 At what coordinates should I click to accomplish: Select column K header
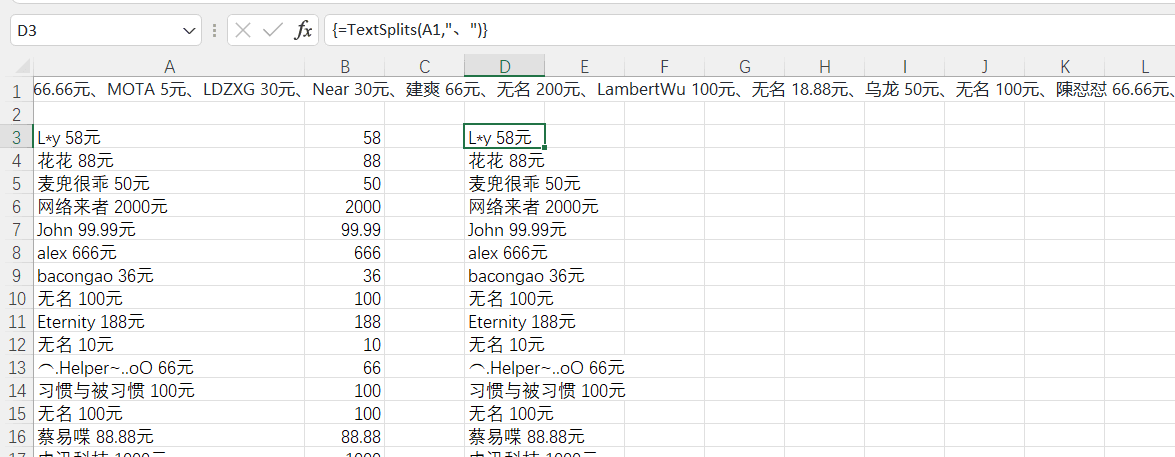tap(1065, 67)
